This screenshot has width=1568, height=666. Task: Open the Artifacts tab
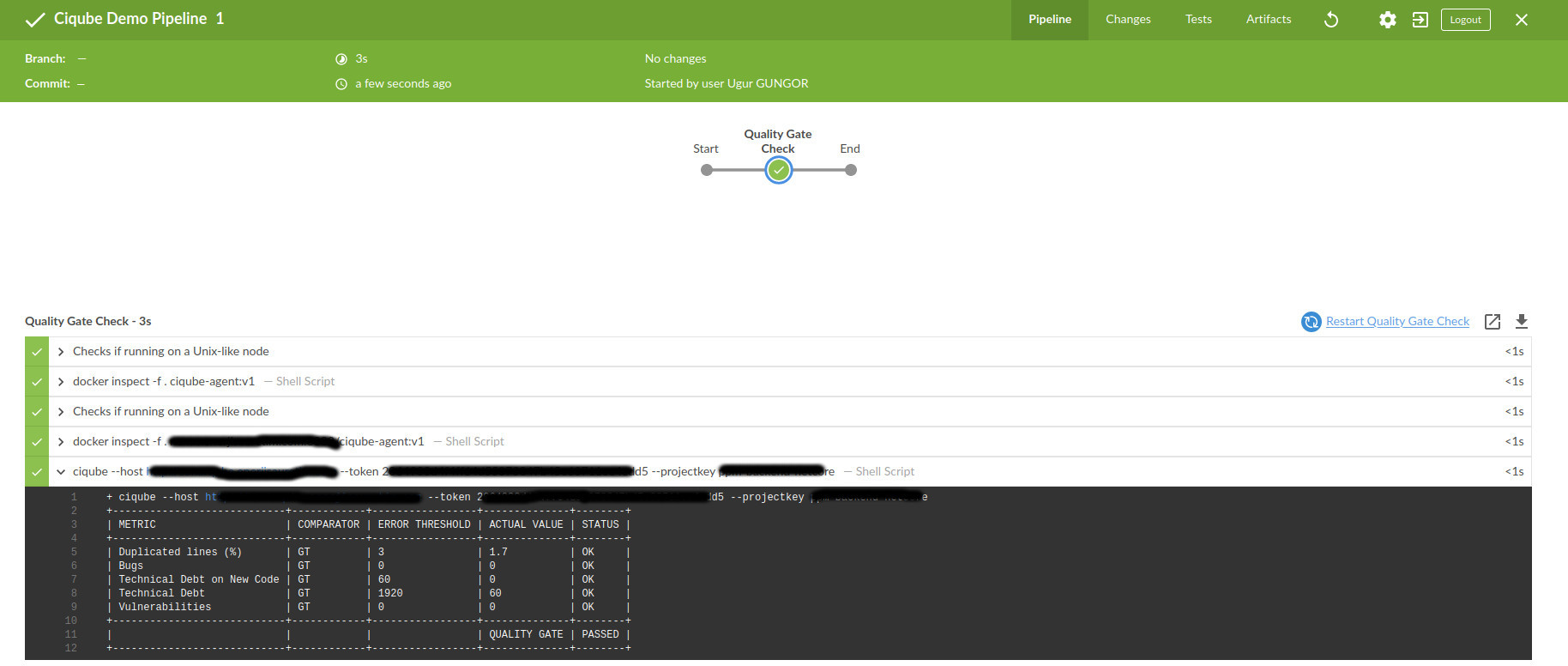[1269, 20]
